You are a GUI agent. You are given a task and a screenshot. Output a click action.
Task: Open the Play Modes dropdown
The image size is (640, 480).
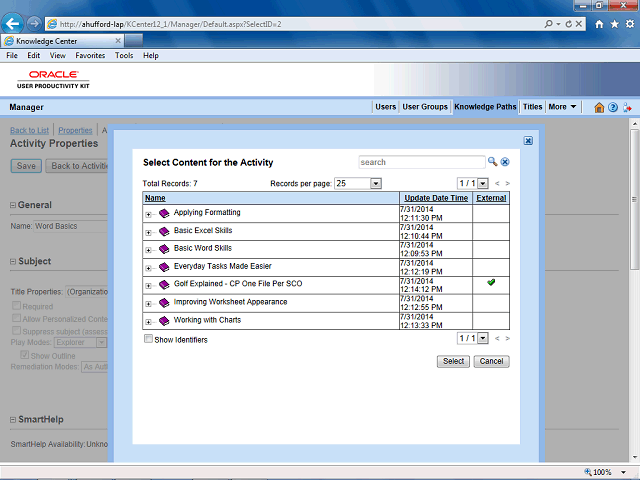click(x=101, y=342)
